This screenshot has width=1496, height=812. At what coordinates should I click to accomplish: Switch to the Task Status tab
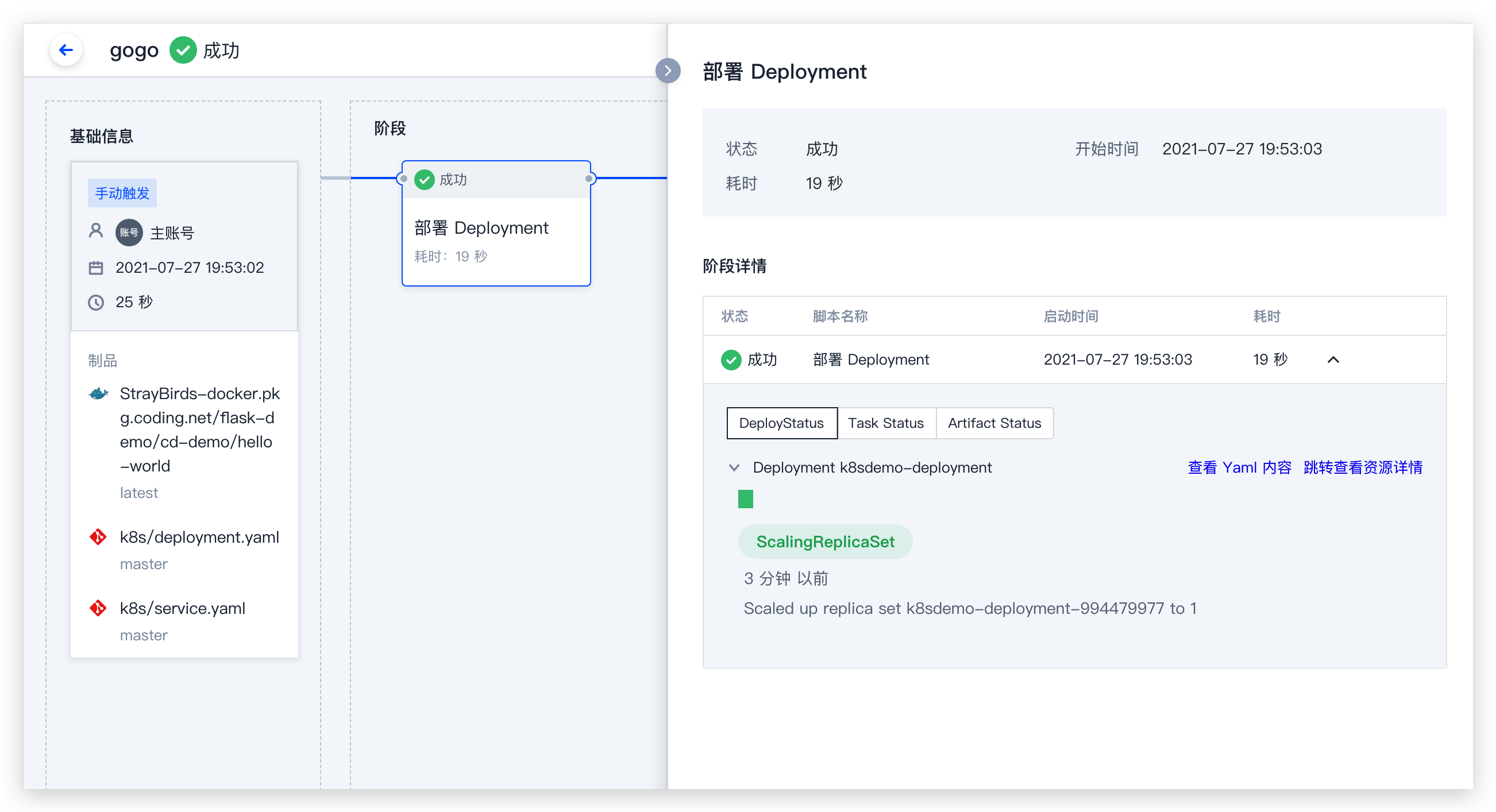pos(886,423)
